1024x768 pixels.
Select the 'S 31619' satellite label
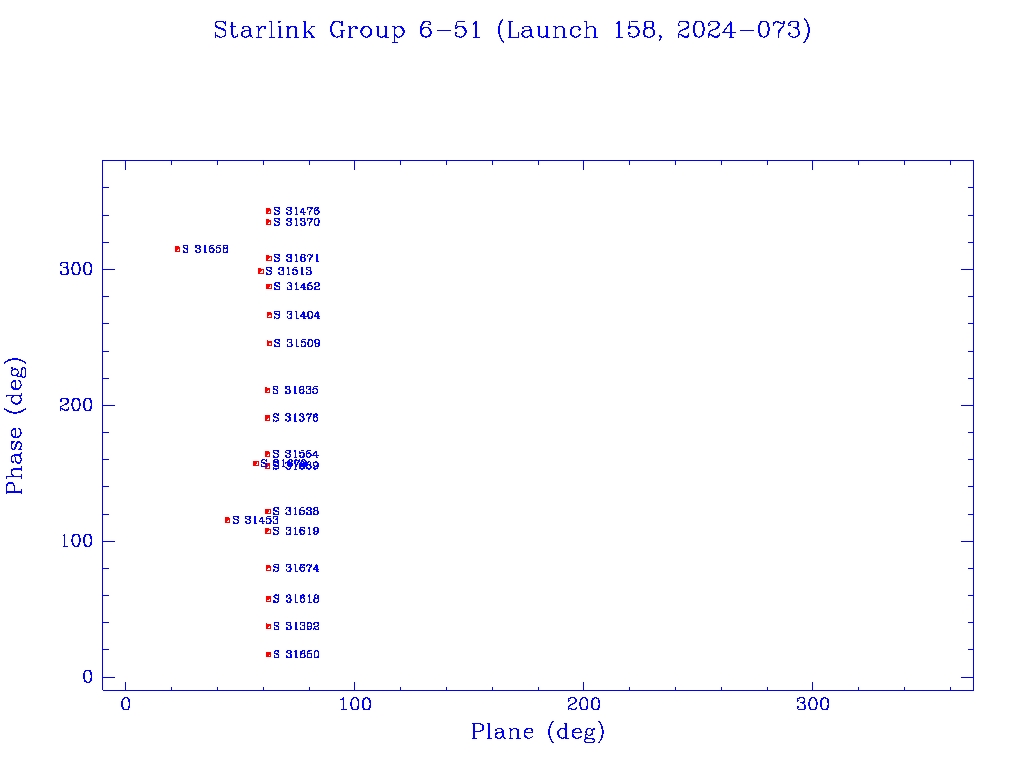(296, 531)
